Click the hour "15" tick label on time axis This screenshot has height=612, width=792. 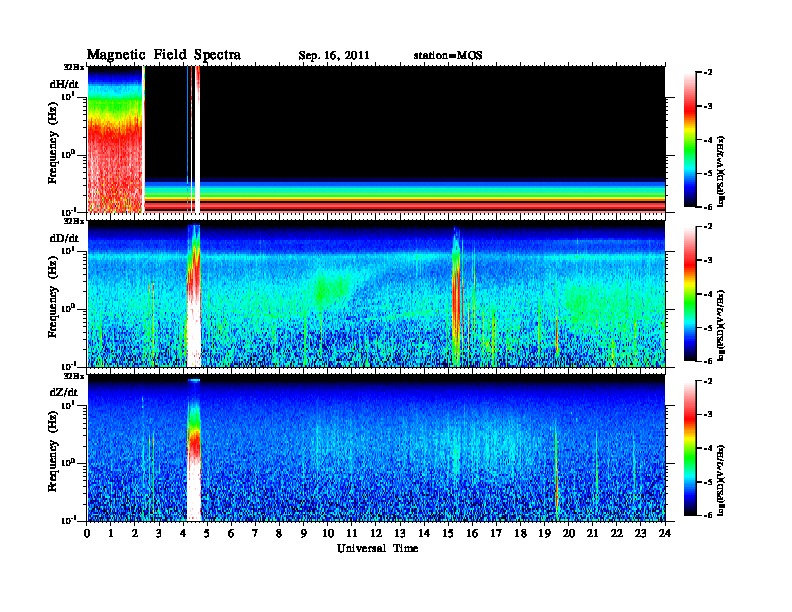tap(448, 534)
